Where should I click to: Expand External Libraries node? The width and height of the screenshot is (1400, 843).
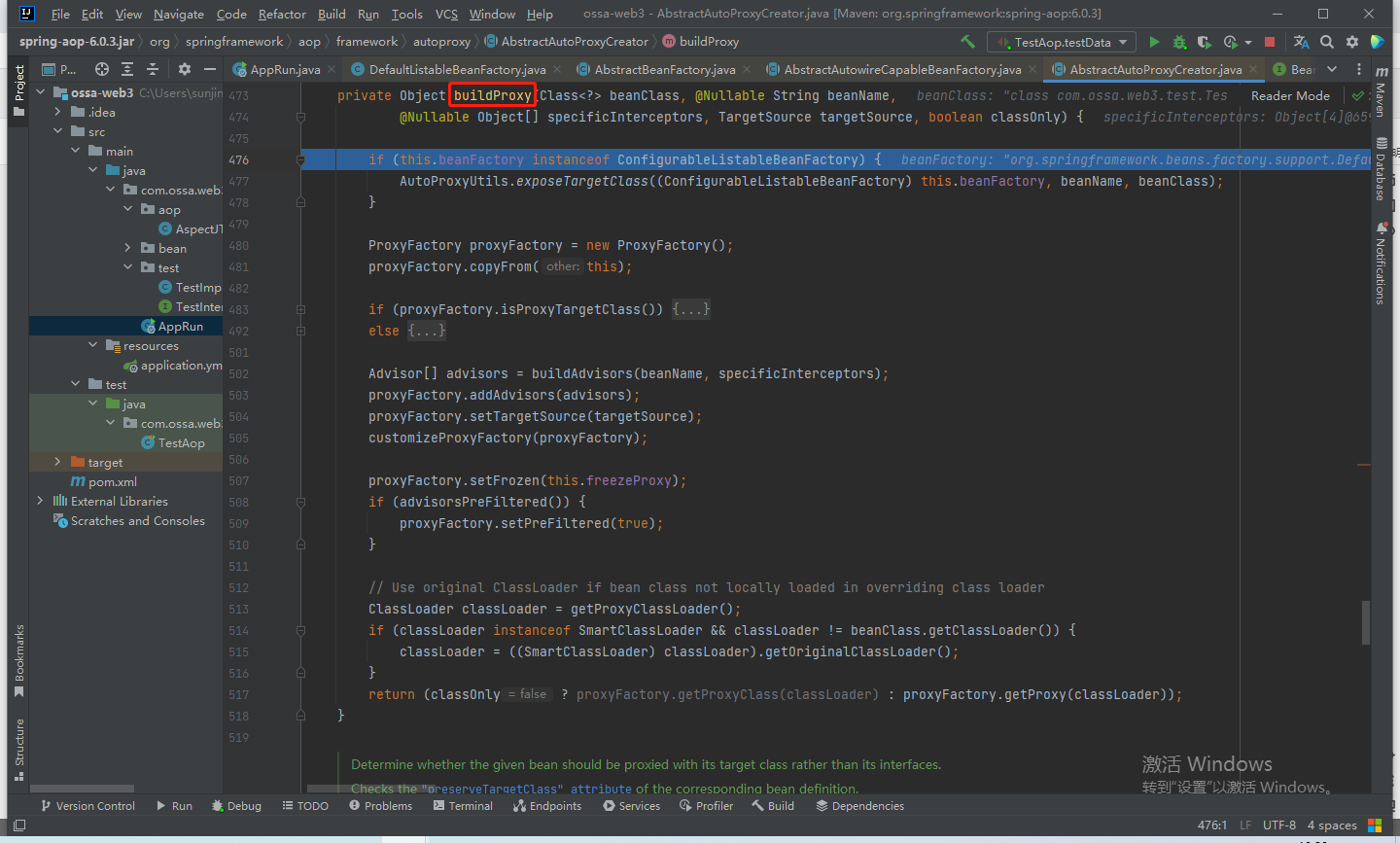pyautogui.click(x=40, y=501)
